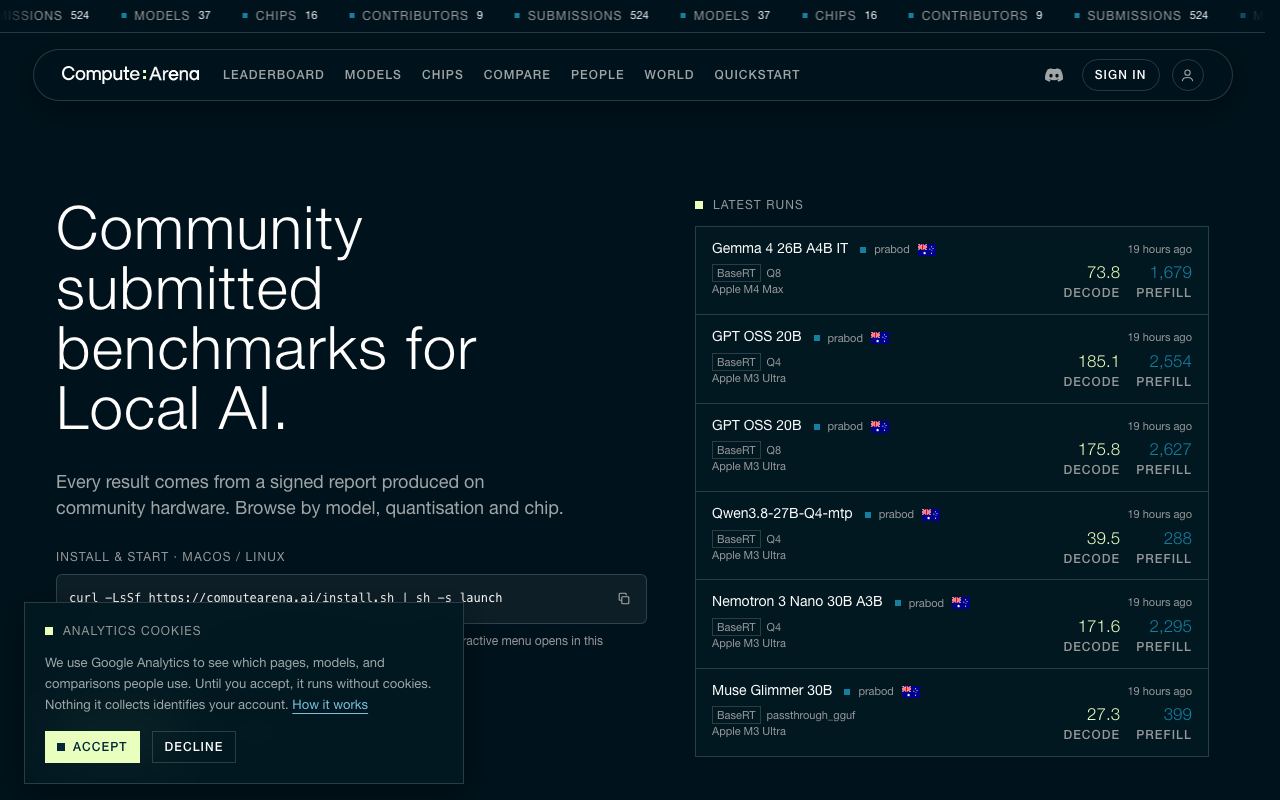Viewport: 1280px width, 800px height.
Task: Accept analytics cookies
Action: 92,747
